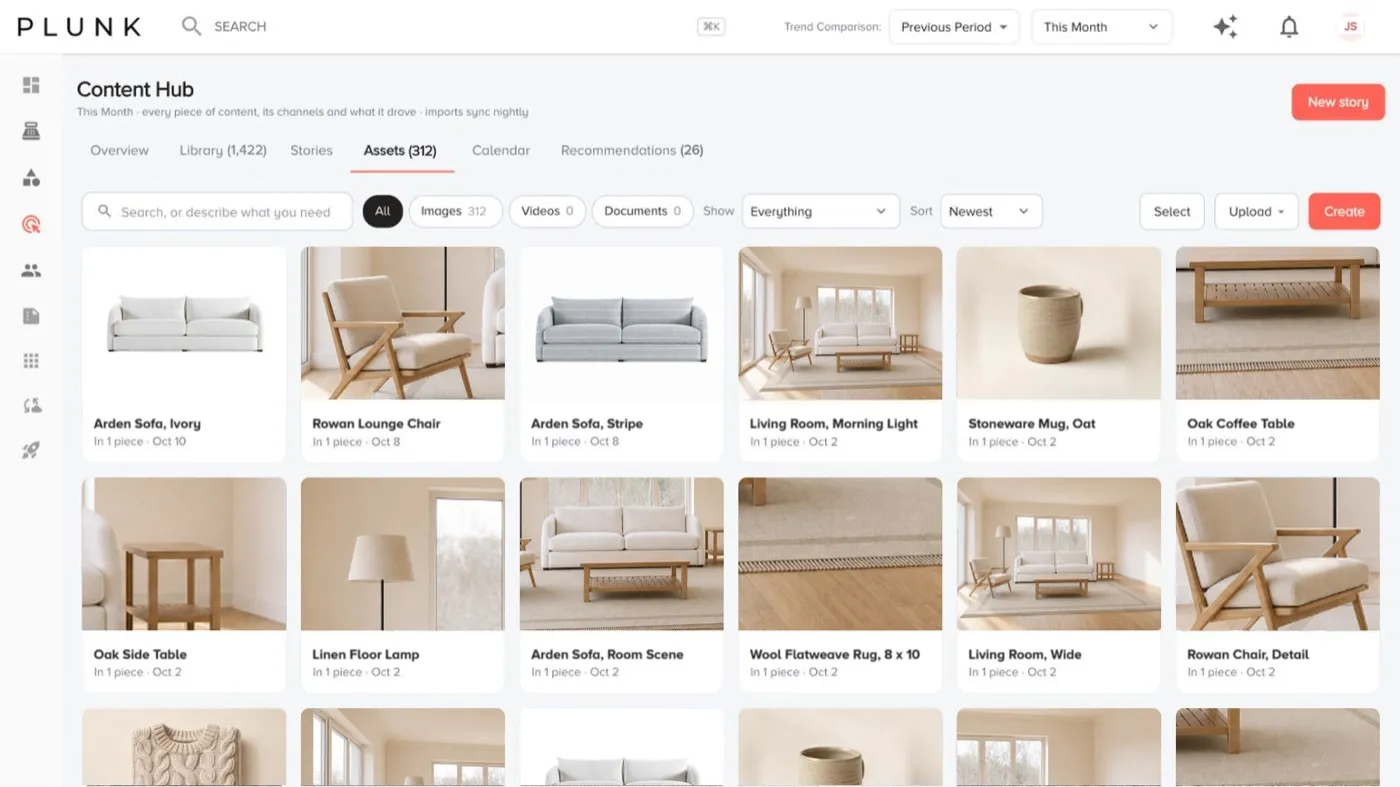This screenshot has height=787, width=1400.
Task: Open the rocket icon in the sidebar
Action: point(31,451)
